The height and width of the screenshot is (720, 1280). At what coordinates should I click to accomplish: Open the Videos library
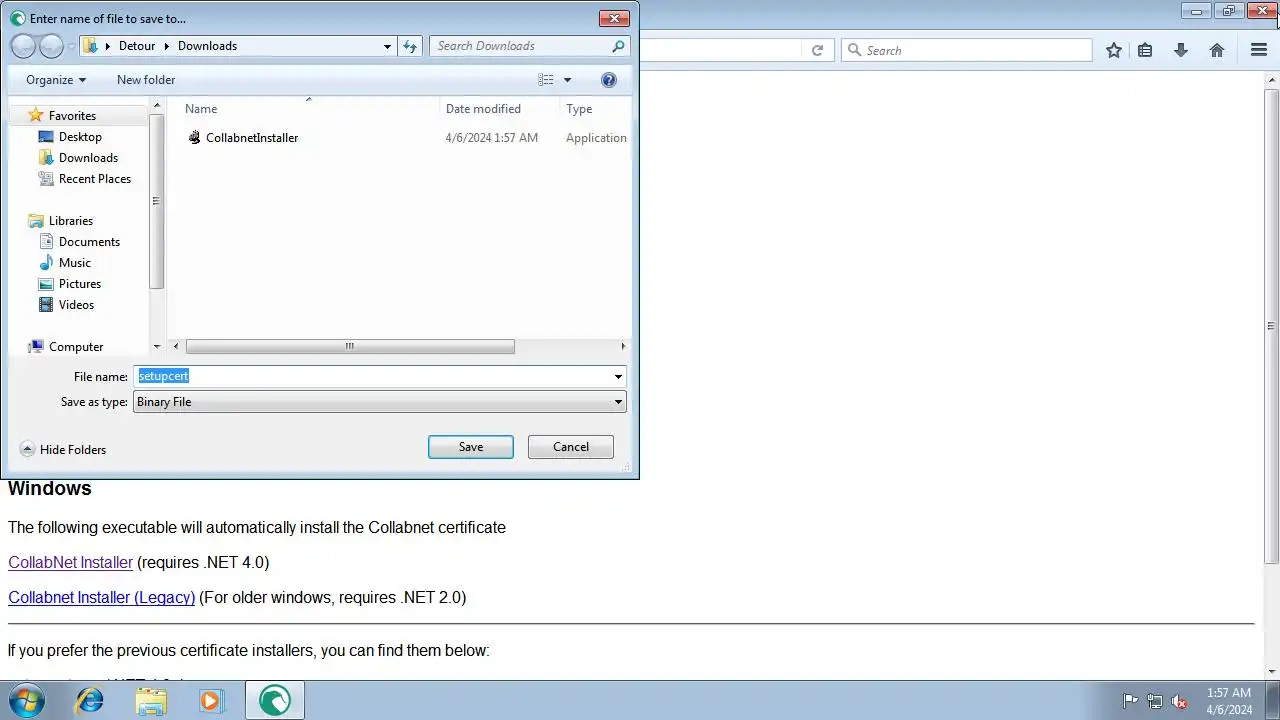tap(76, 305)
